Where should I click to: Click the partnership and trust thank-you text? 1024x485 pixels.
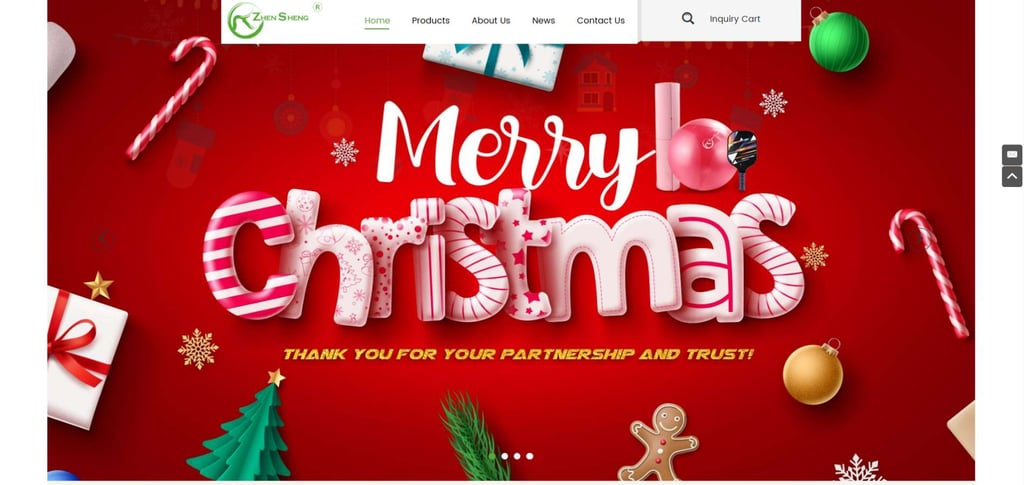[519, 354]
